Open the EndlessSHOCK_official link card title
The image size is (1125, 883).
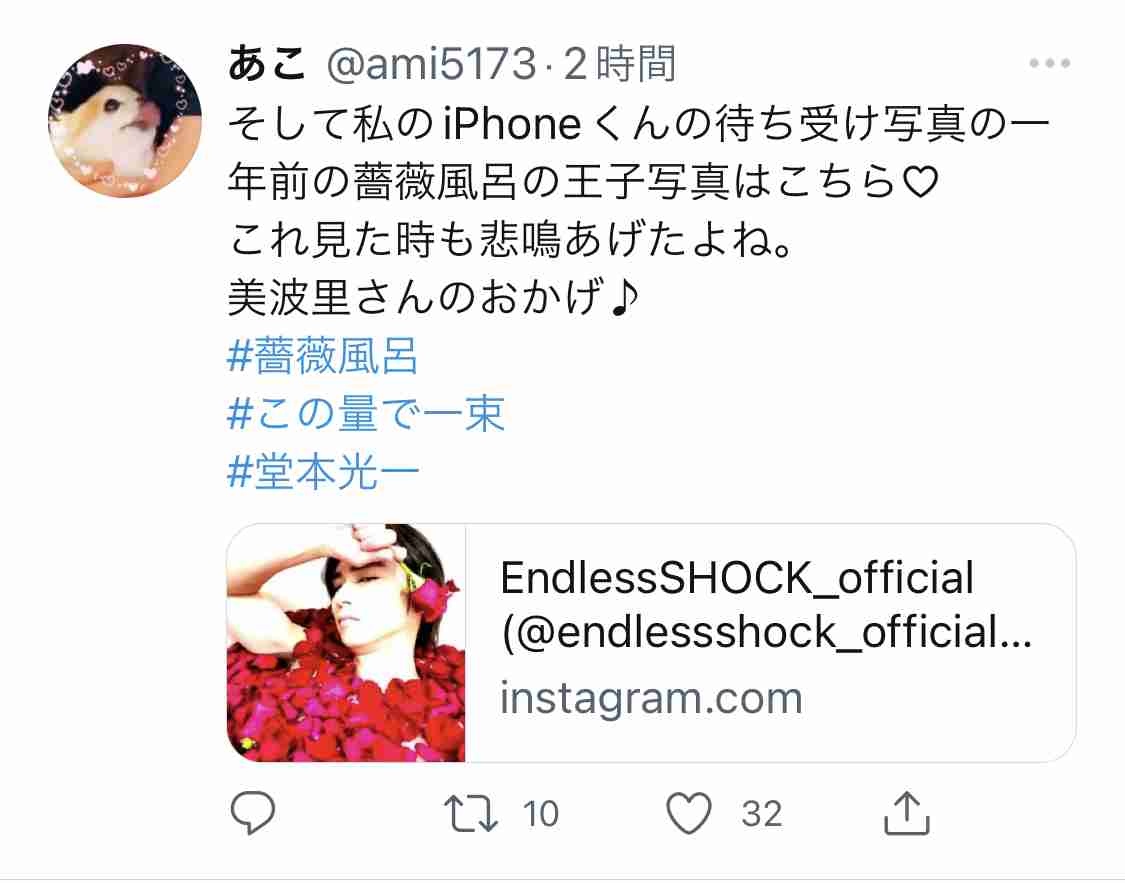coord(737,578)
